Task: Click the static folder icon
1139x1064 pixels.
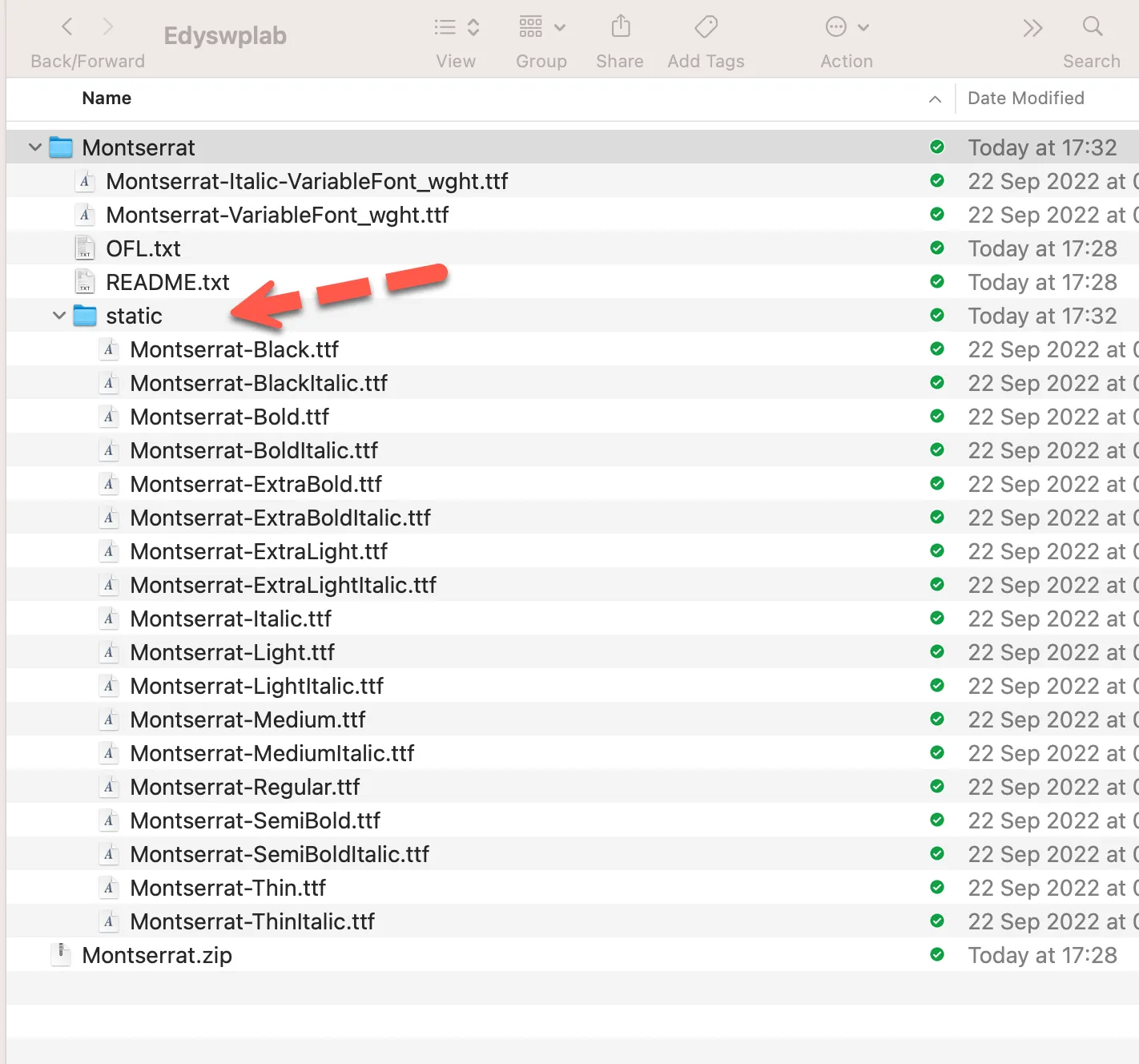Action: 85,316
